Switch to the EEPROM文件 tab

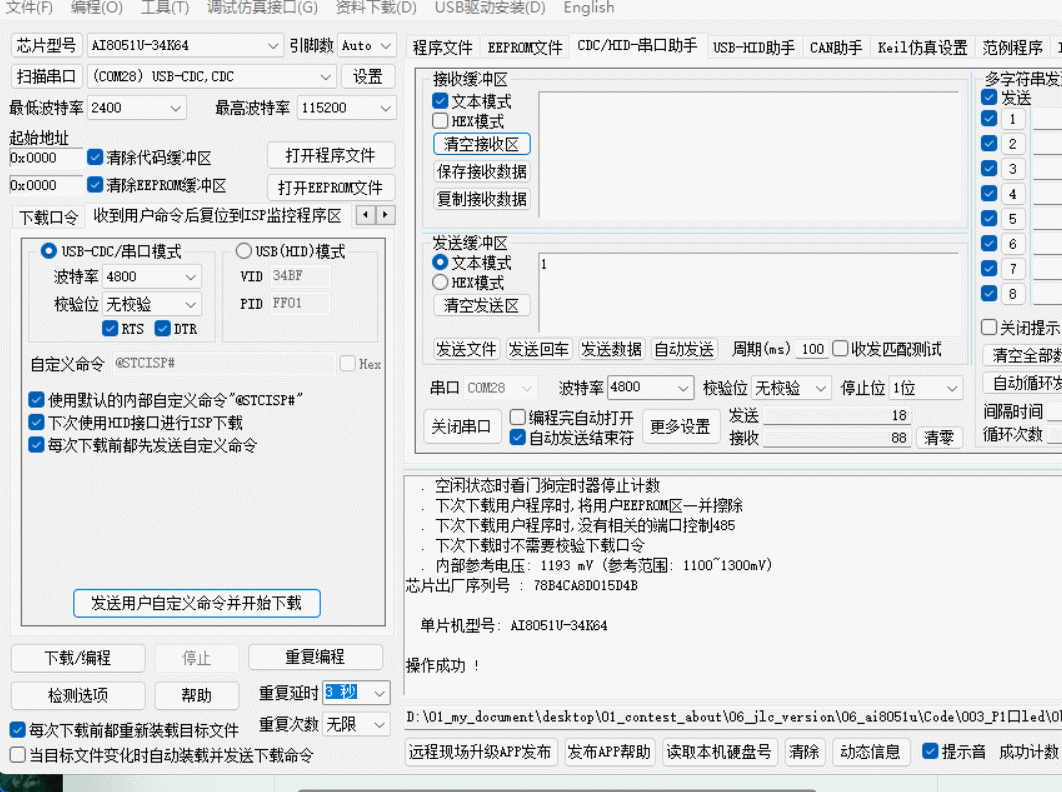(x=525, y=47)
